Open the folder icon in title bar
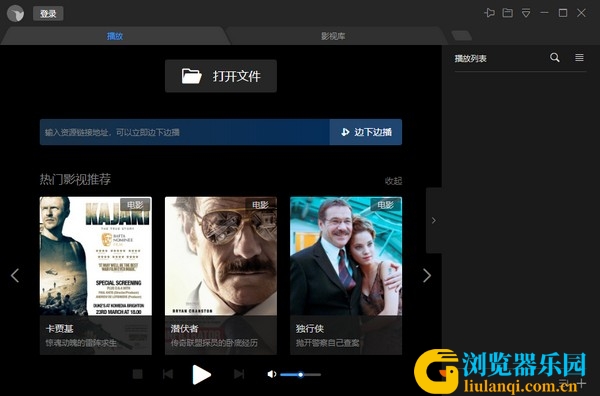Screen dimensions: 600x396 coord(508,13)
